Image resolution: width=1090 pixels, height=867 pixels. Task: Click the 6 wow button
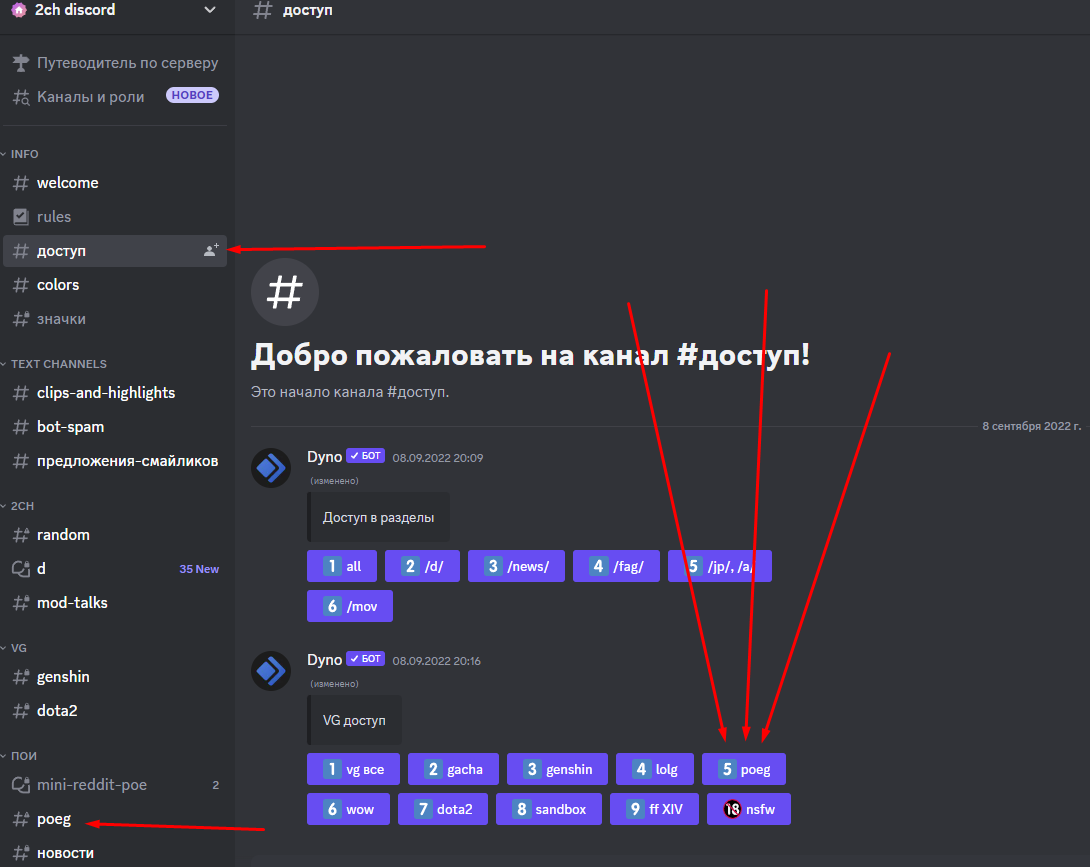[x=349, y=809]
